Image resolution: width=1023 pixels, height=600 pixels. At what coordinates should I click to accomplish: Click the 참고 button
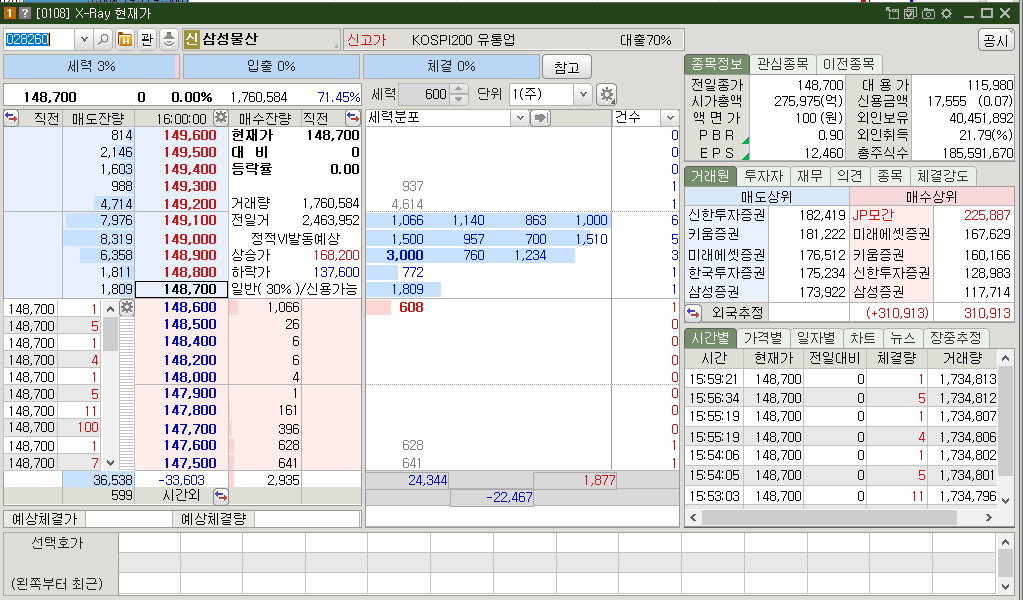coord(566,67)
